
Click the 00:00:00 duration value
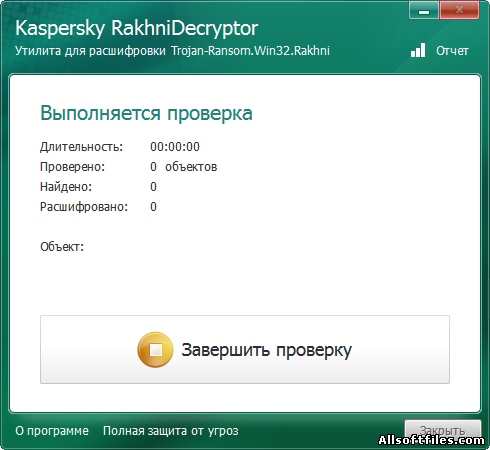point(175,147)
